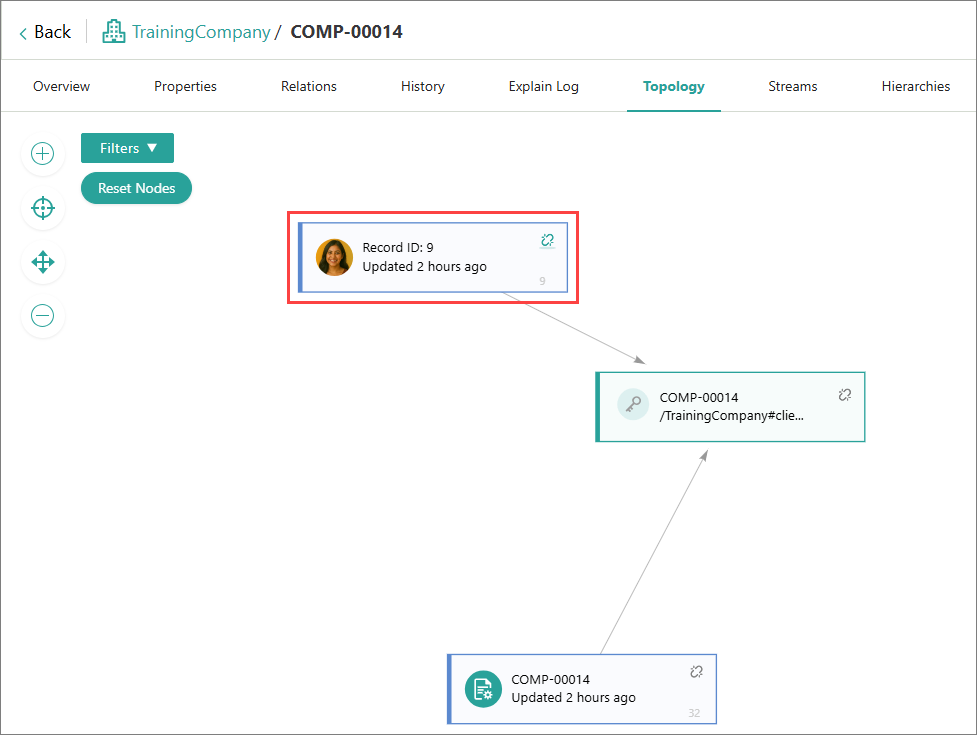Screen dimensions: 977x735
Task: Go back using the Back button
Action: click(x=45, y=32)
